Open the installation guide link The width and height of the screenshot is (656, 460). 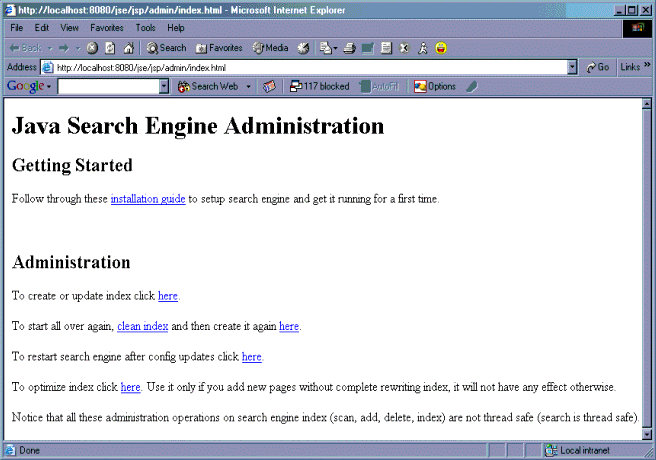point(148,199)
